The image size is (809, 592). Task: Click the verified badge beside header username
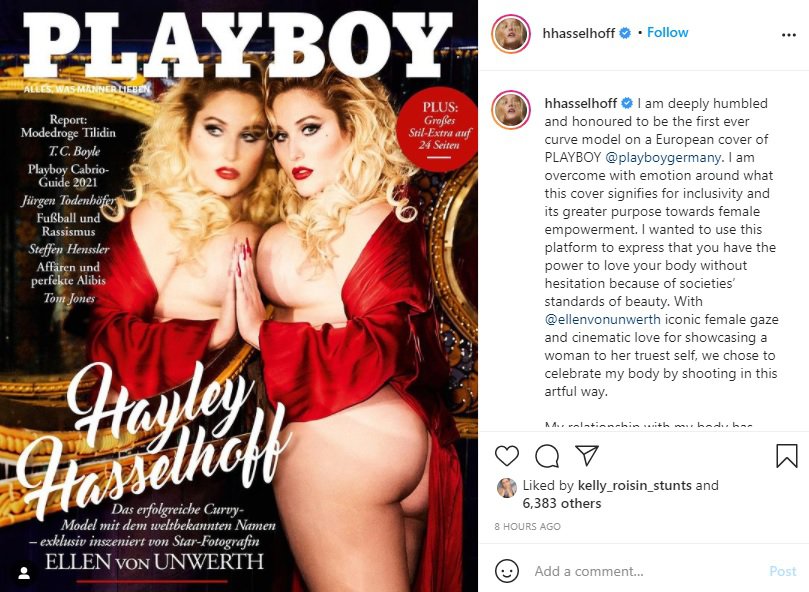point(625,33)
